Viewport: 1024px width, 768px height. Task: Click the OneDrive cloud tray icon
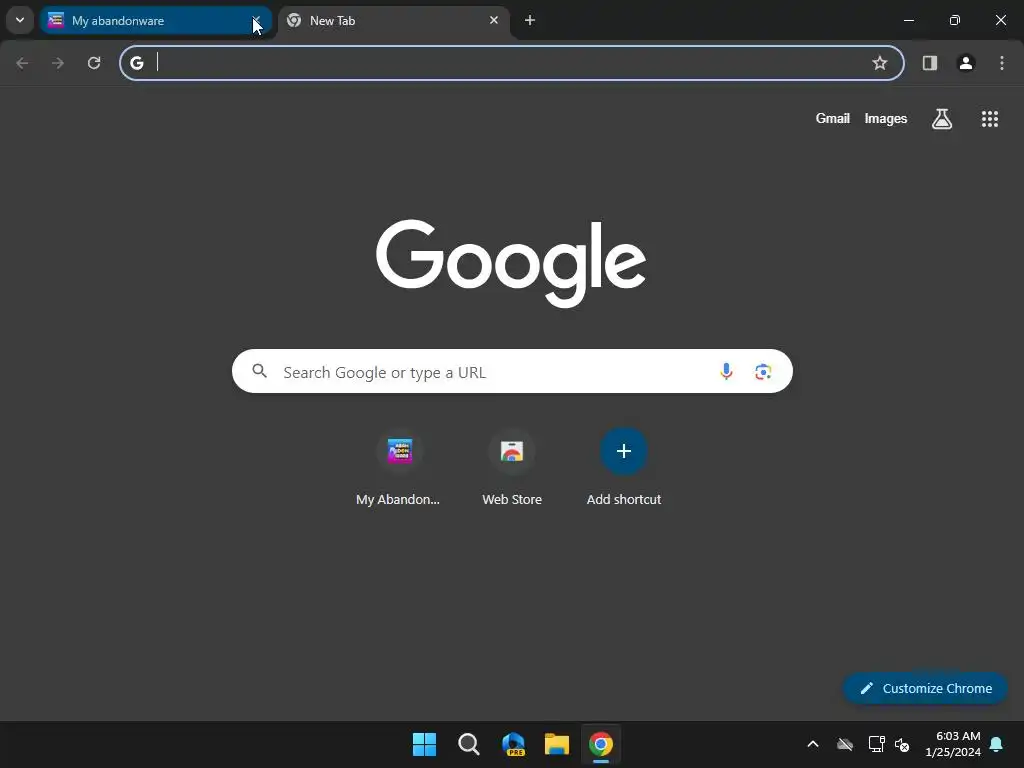tap(845, 744)
